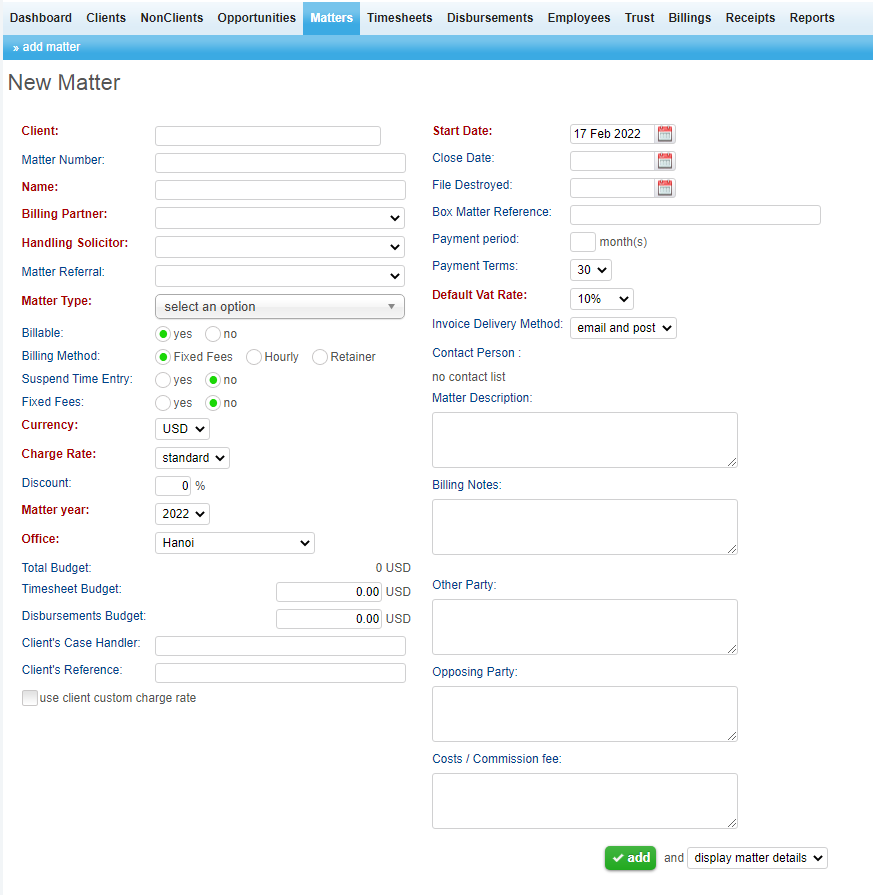Open the Timesheets tab
The width and height of the screenshot is (873, 895).
pyautogui.click(x=399, y=18)
